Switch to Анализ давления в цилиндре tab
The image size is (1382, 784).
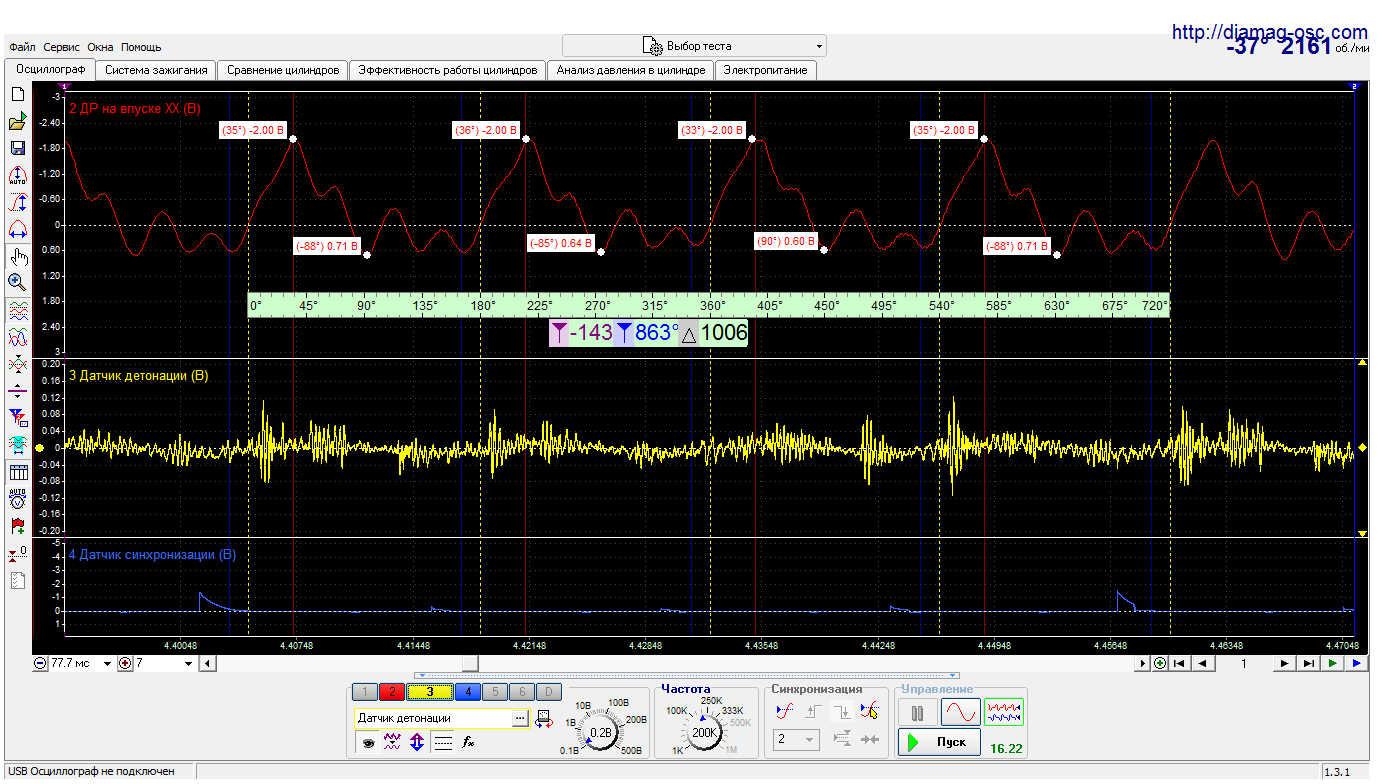click(x=631, y=70)
